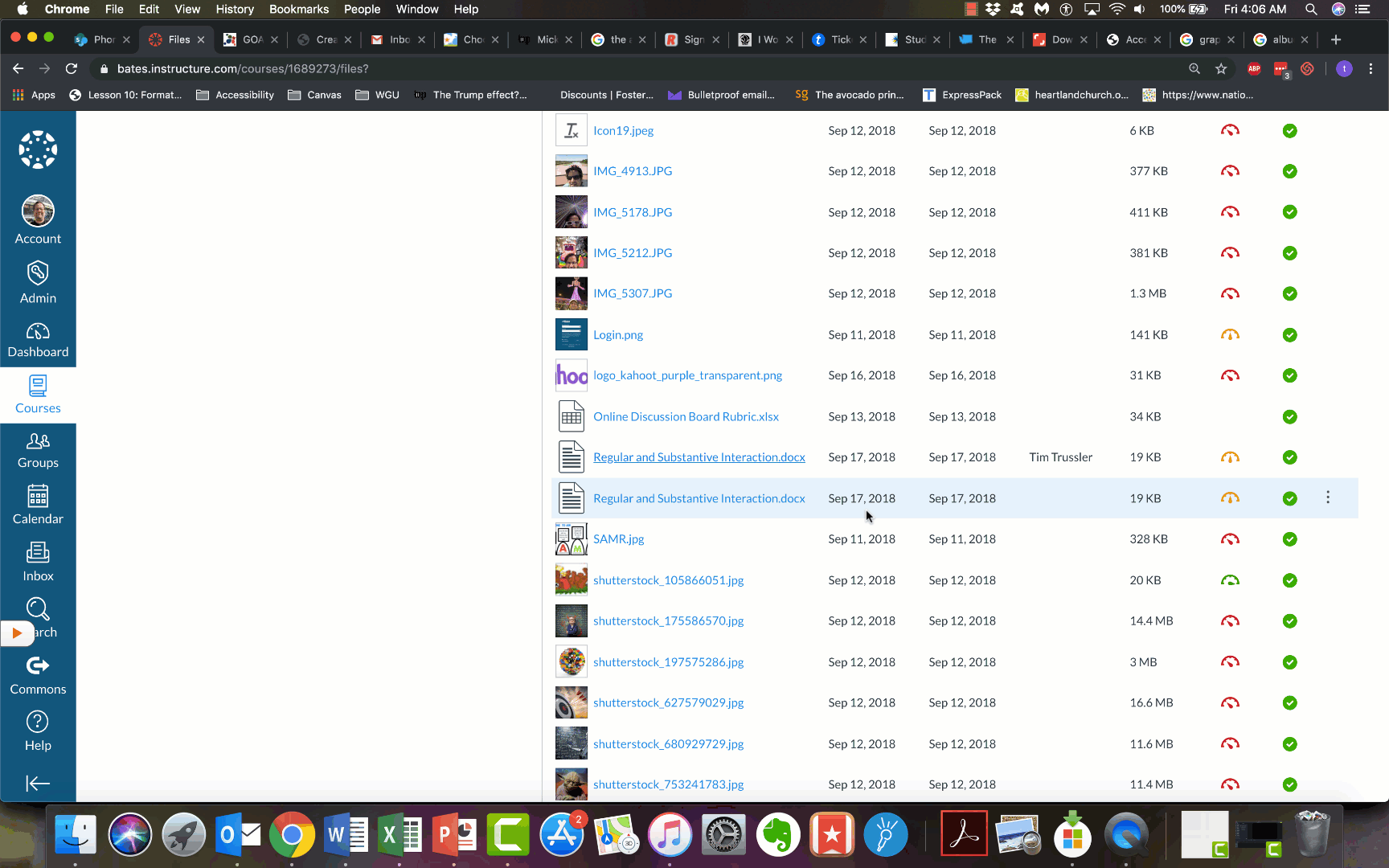
Task: Launch Microsoft Word from the Dock
Action: [346, 836]
